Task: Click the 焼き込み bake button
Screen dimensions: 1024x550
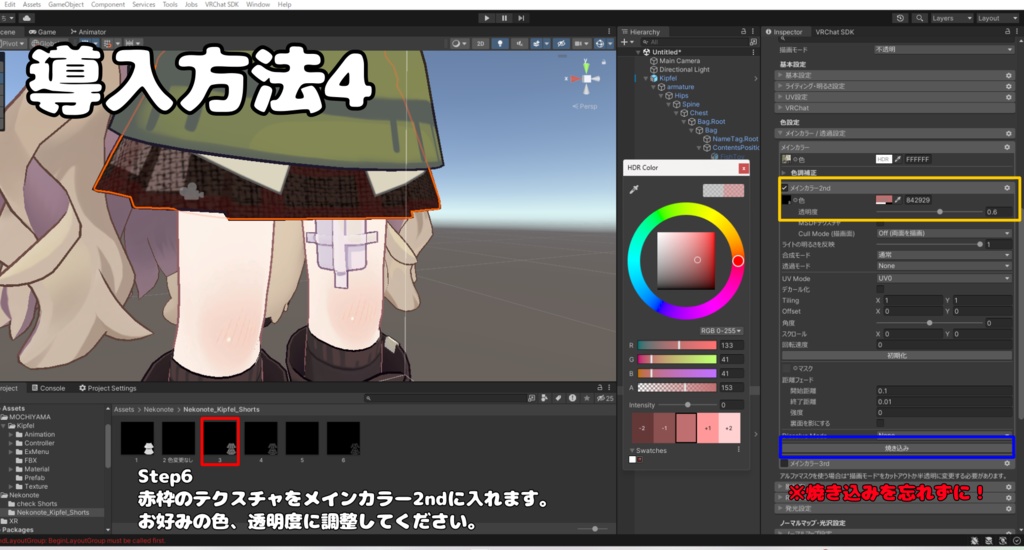Action: pyautogui.click(x=897, y=448)
